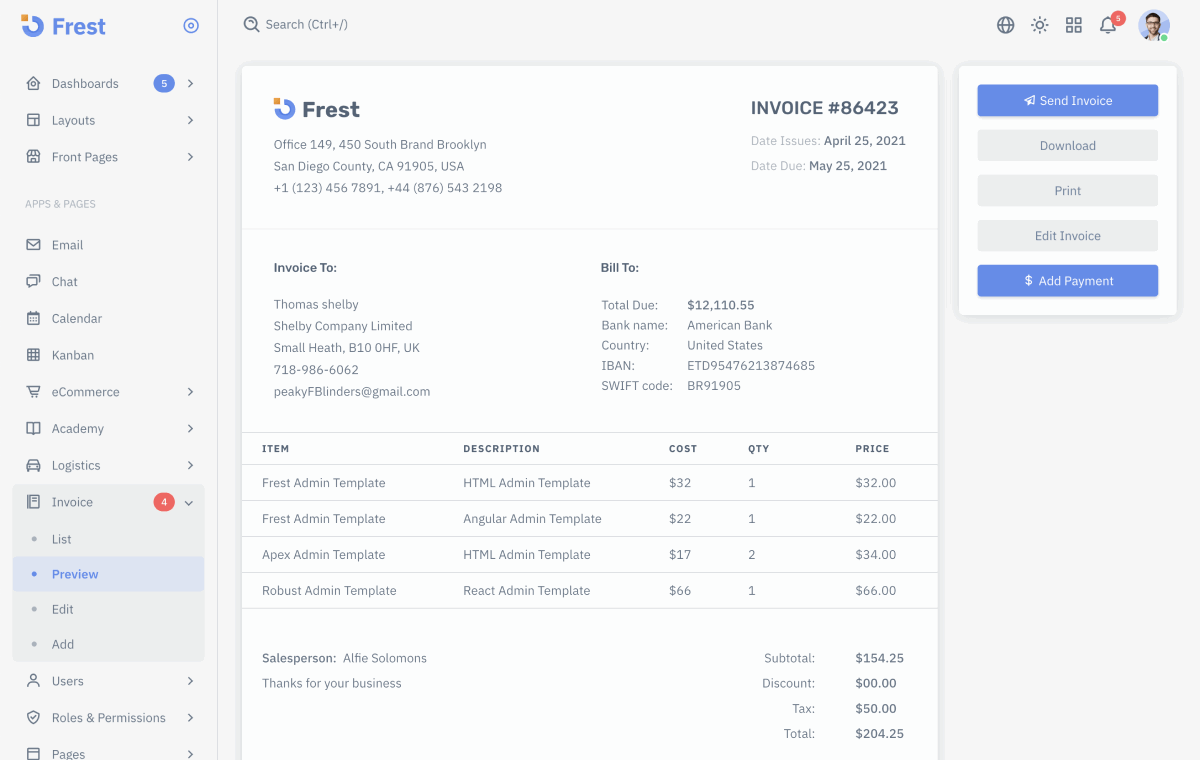Expand the Dashboards menu

[85, 83]
